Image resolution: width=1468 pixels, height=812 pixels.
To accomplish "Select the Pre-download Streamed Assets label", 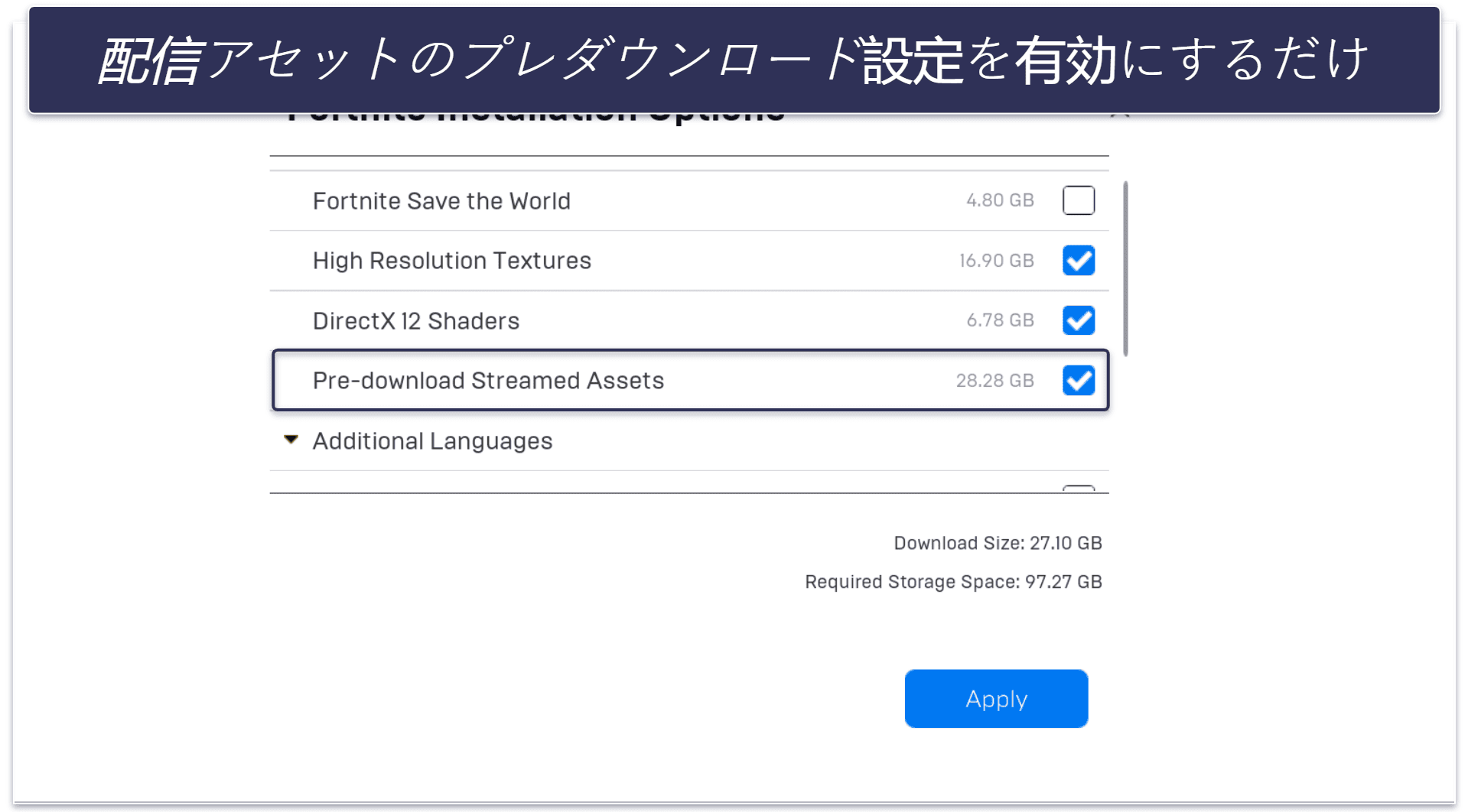I will pos(488,381).
